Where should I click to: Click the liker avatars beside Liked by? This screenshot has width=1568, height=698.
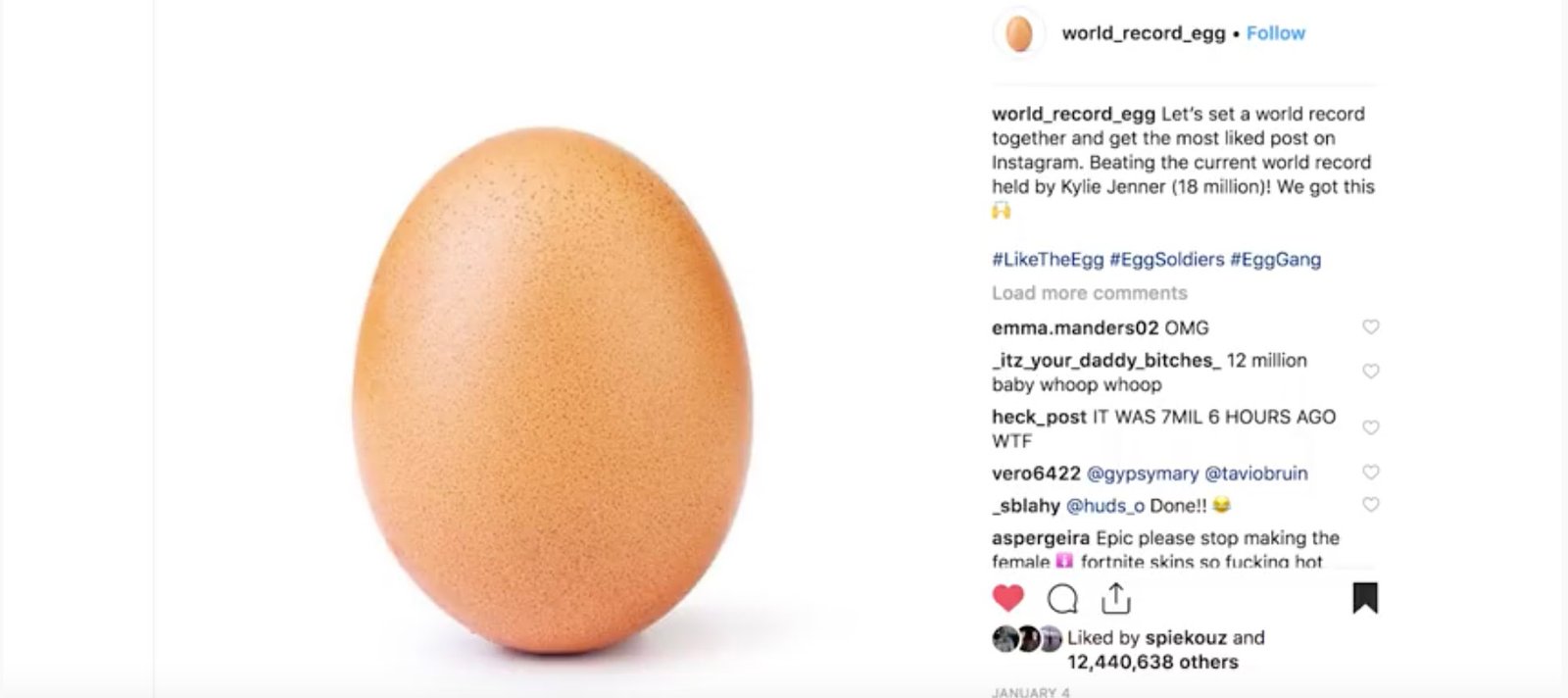[x=1026, y=639]
